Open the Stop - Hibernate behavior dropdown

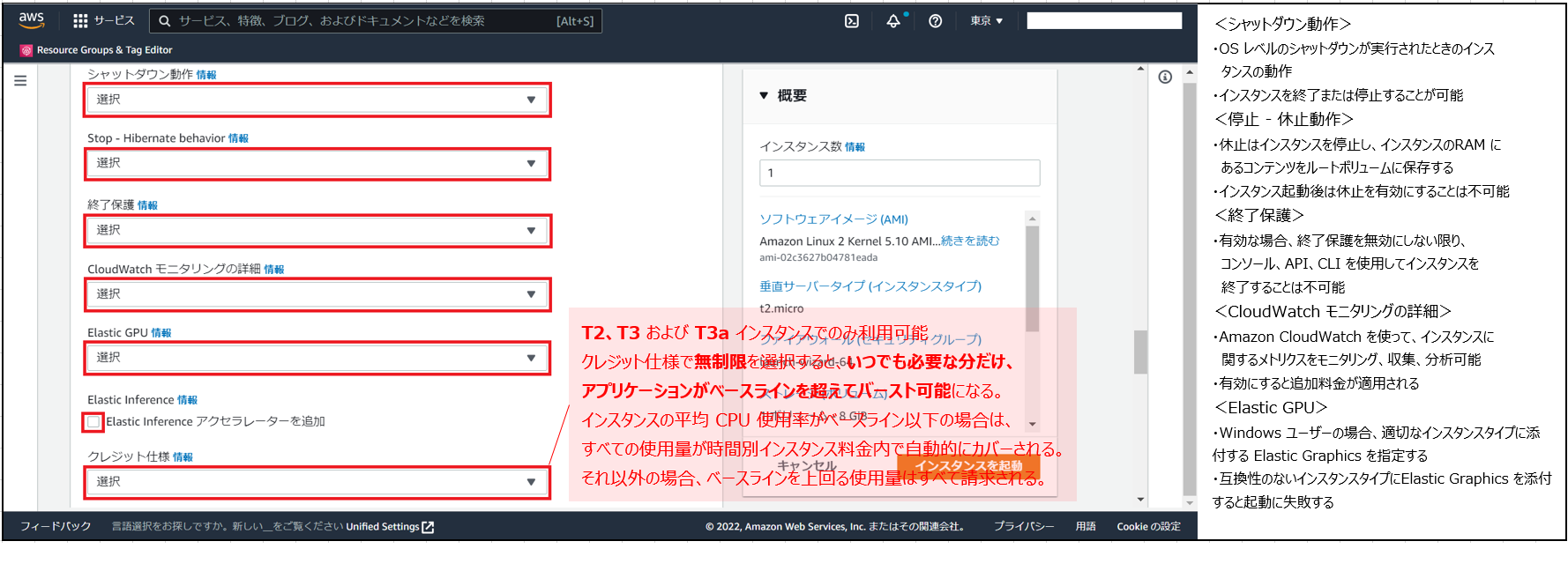(317, 163)
